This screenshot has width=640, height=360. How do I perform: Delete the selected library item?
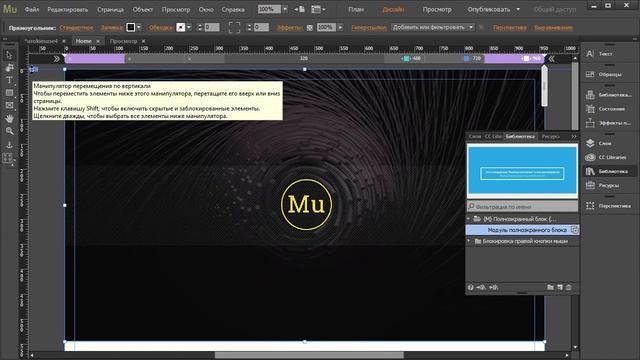coord(569,287)
